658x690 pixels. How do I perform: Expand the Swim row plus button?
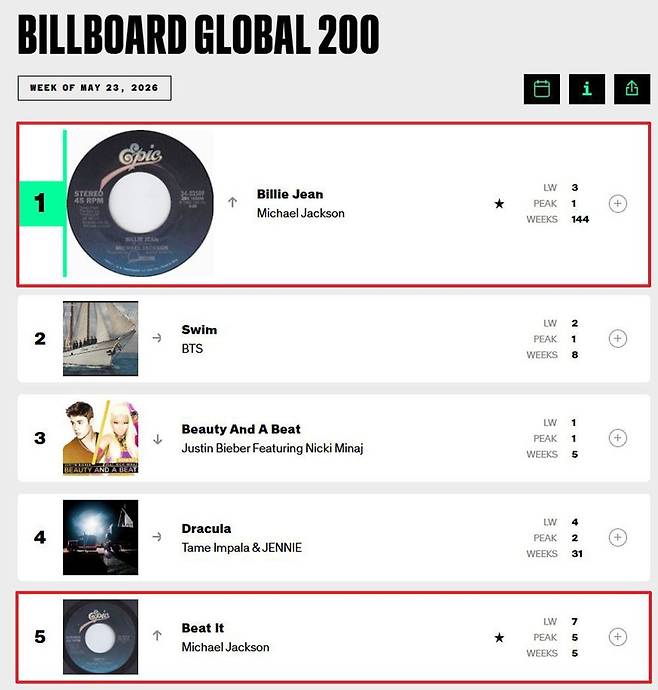tap(618, 338)
